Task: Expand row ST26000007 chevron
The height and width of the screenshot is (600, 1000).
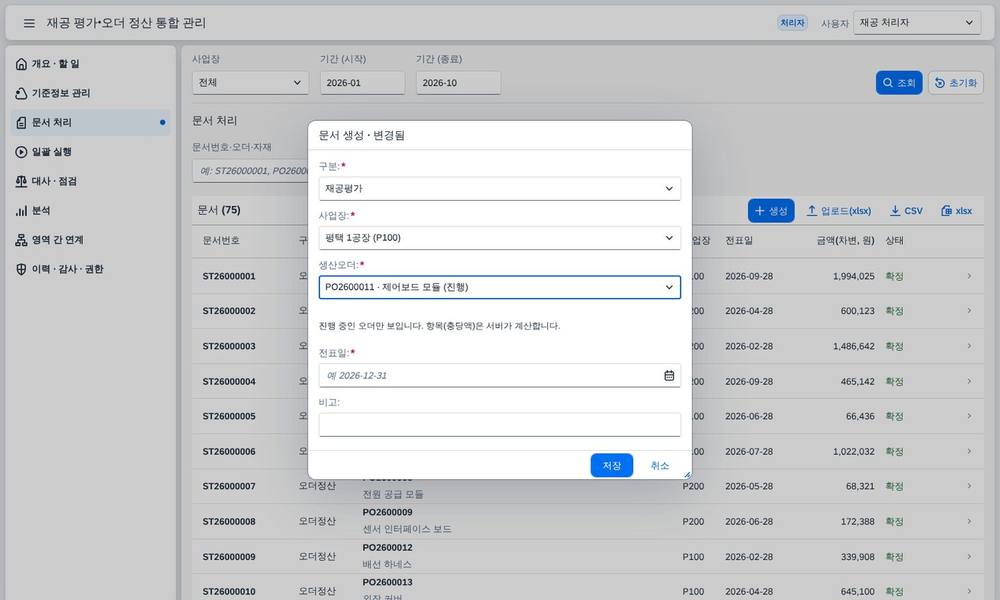Action: (969, 486)
